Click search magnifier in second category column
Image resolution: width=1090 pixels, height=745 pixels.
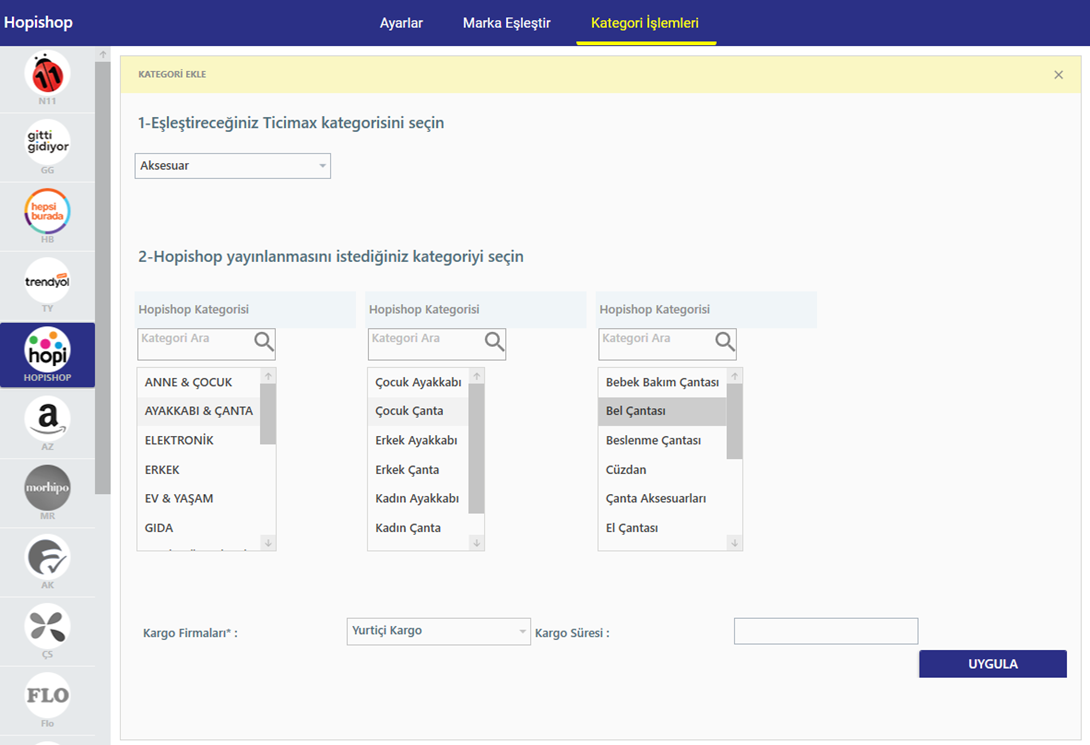coord(494,341)
